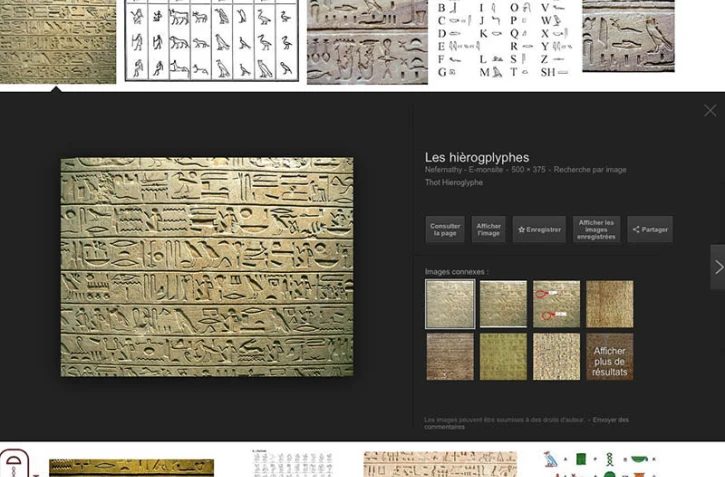Click the Envoyer des commentaires link

610,420
